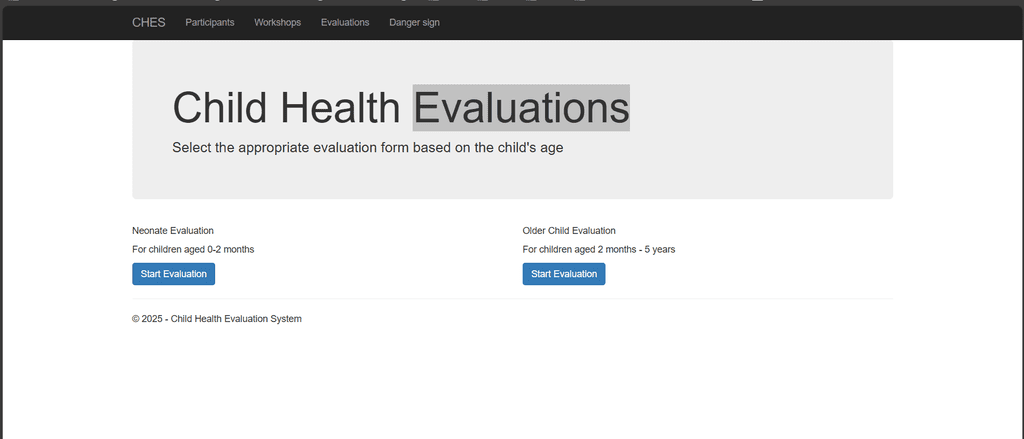Click the highlighted word Evaluations in heading
The height and width of the screenshot is (439, 1024).
click(521, 108)
